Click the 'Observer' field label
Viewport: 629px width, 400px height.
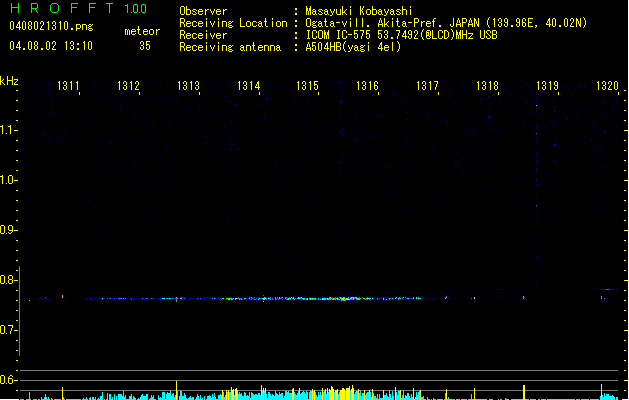203,11
